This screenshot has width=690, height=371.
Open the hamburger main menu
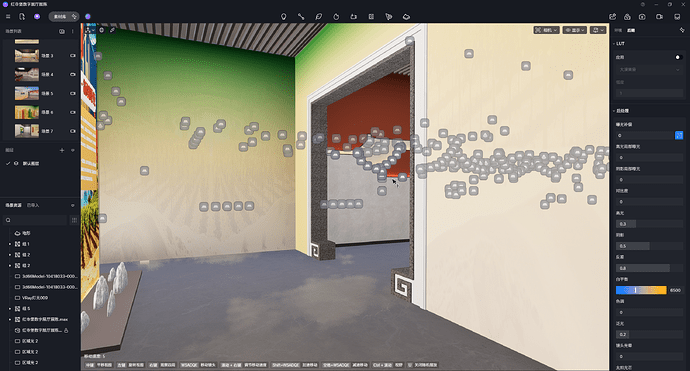[x=8, y=17]
